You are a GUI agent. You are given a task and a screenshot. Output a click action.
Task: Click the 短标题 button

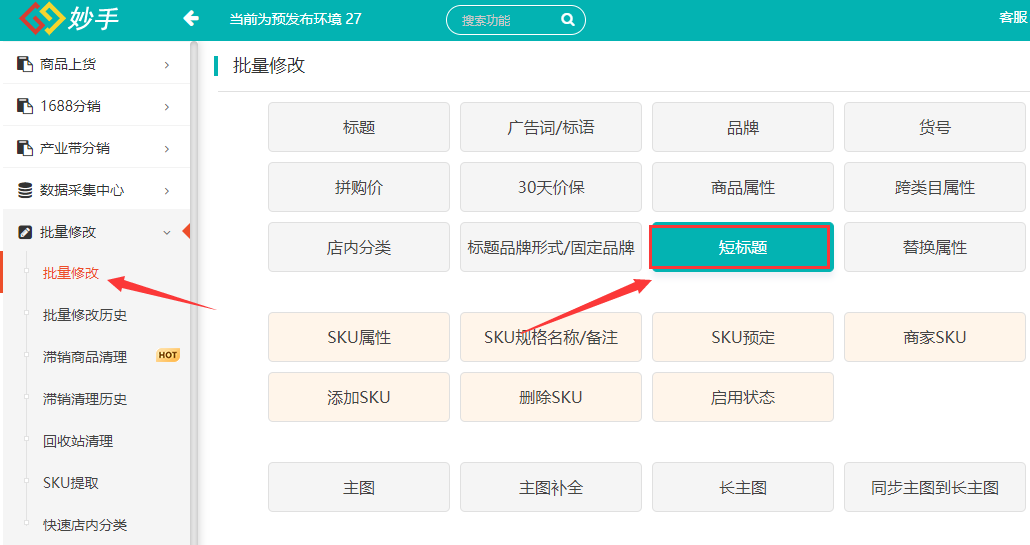click(742, 247)
